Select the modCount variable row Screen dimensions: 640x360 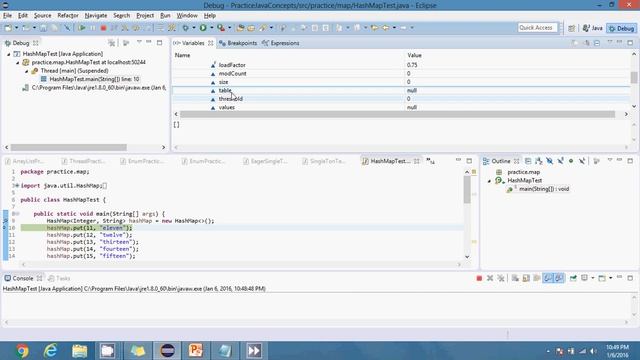point(401,73)
